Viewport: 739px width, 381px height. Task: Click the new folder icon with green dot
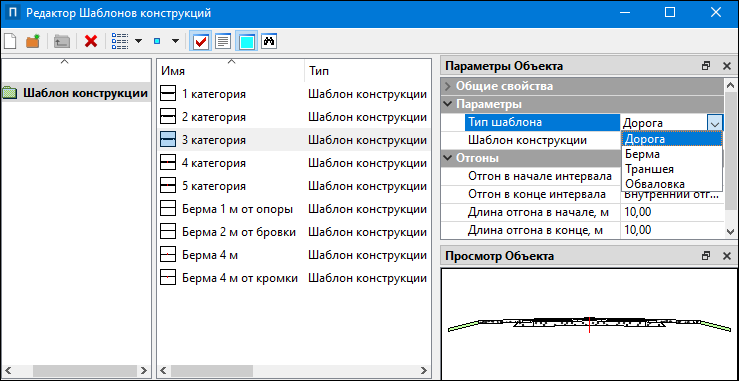click(x=33, y=41)
